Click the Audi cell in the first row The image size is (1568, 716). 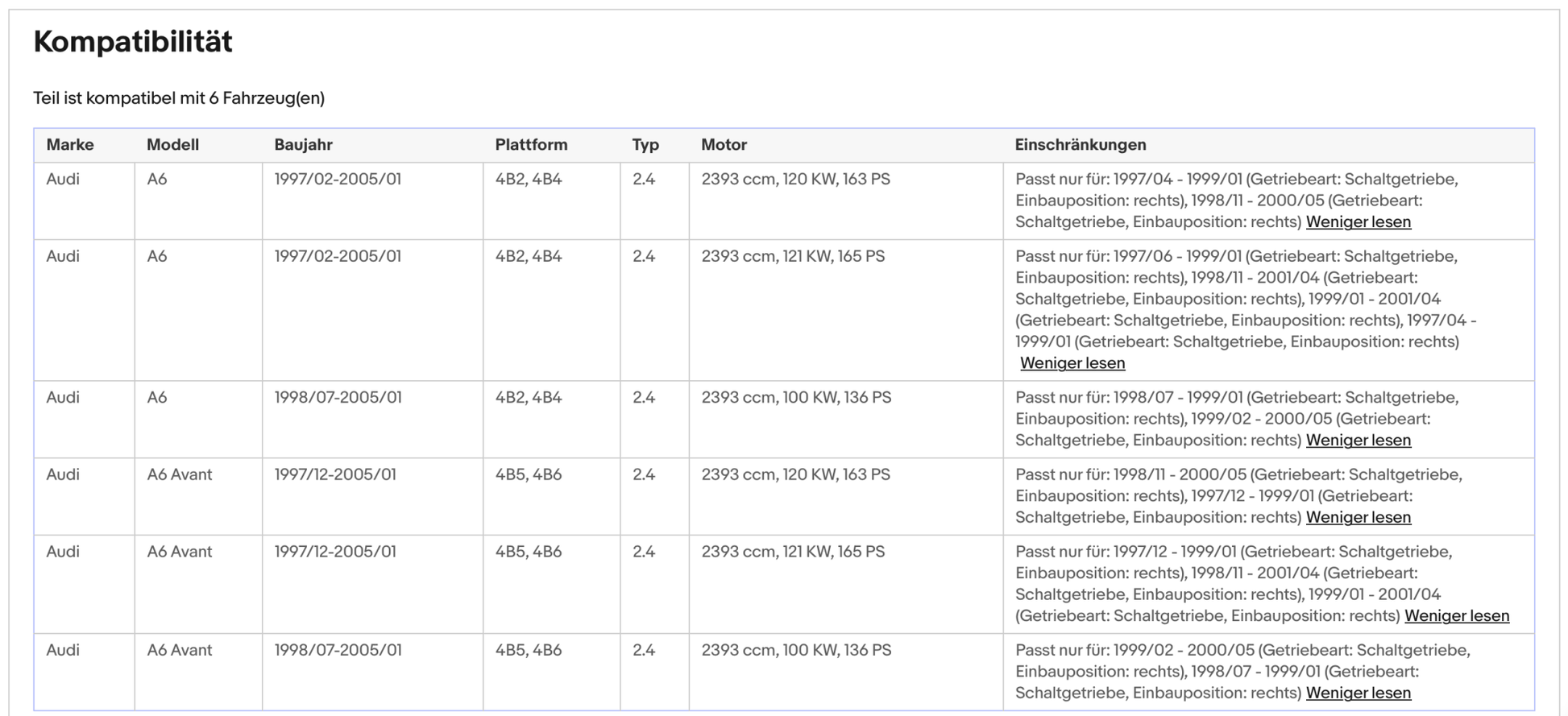(62, 179)
